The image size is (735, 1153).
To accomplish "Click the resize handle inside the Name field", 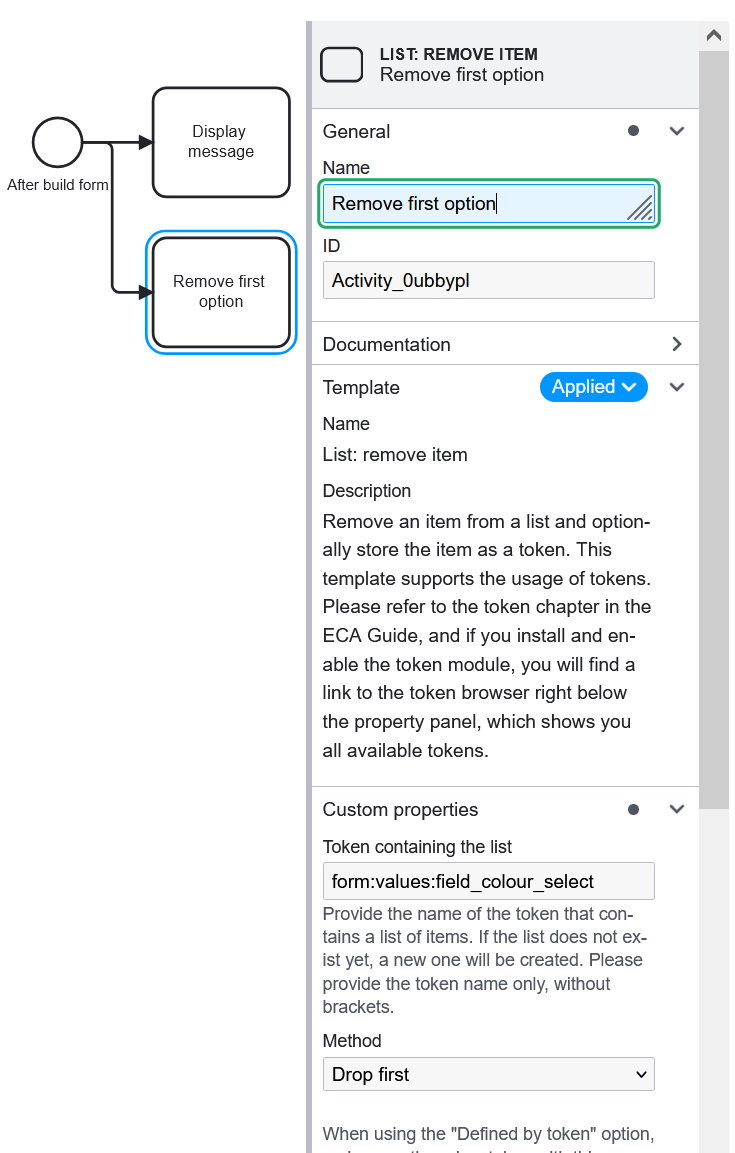I will coord(641,209).
